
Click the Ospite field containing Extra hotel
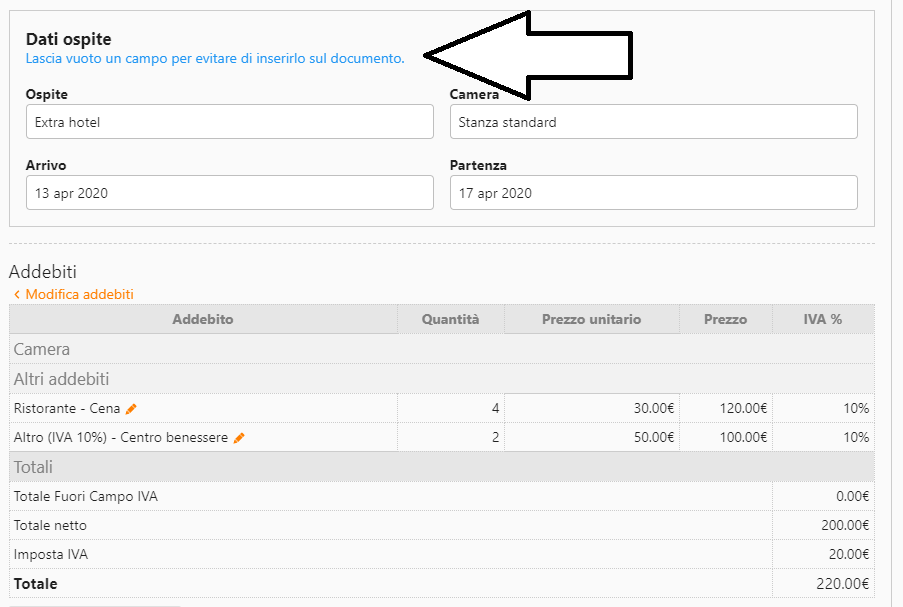(229, 122)
